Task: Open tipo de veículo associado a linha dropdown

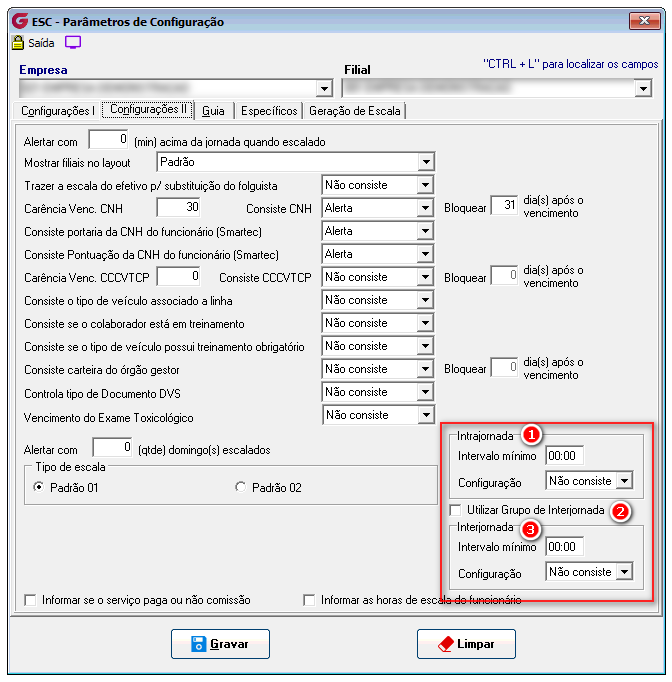Action: pos(425,300)
